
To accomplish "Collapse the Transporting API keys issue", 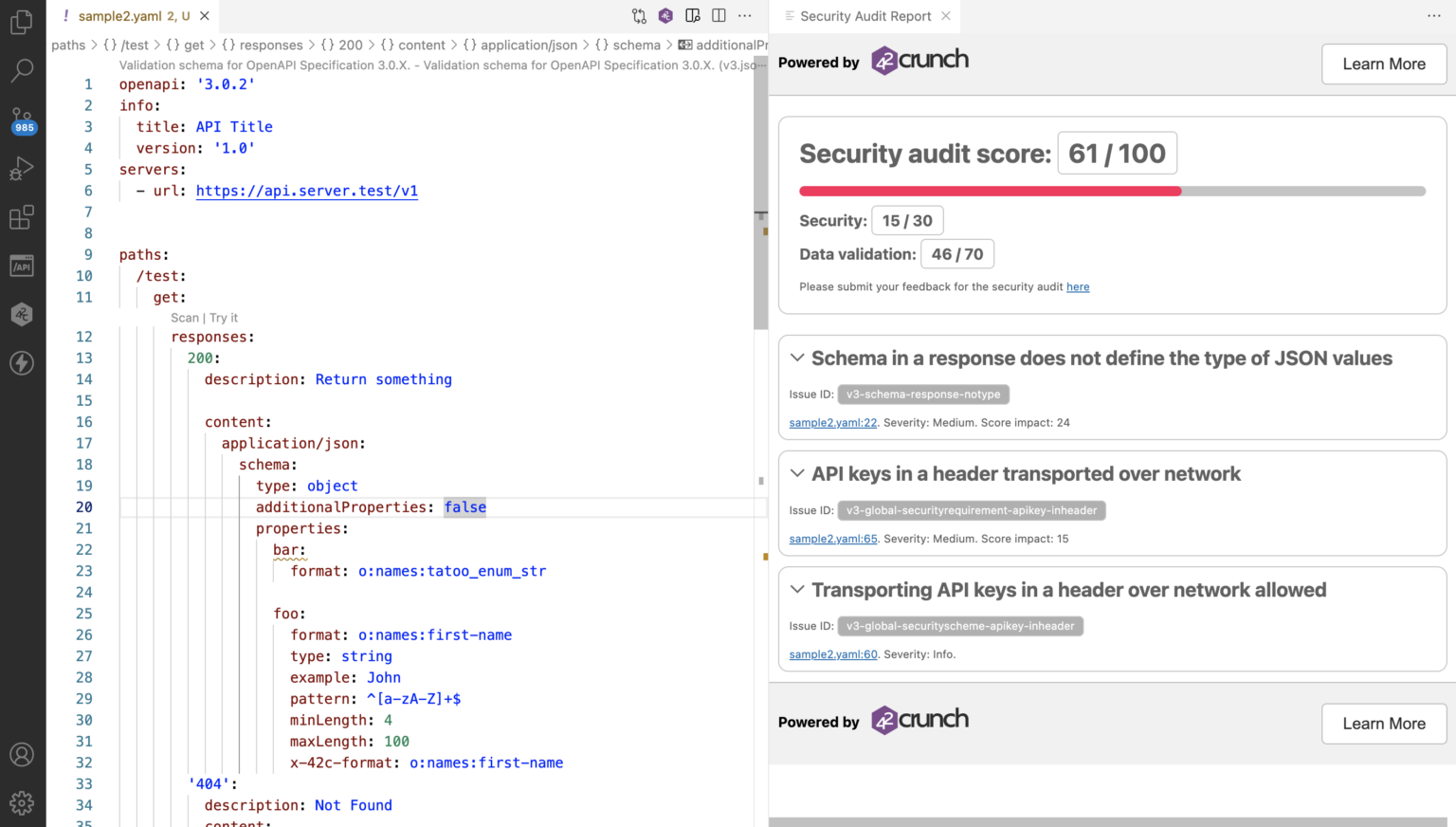I will [796, 589].
